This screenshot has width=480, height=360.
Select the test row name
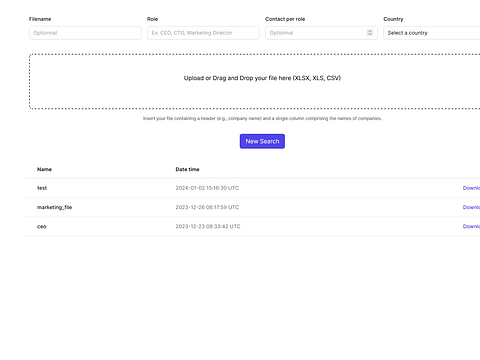42,188
